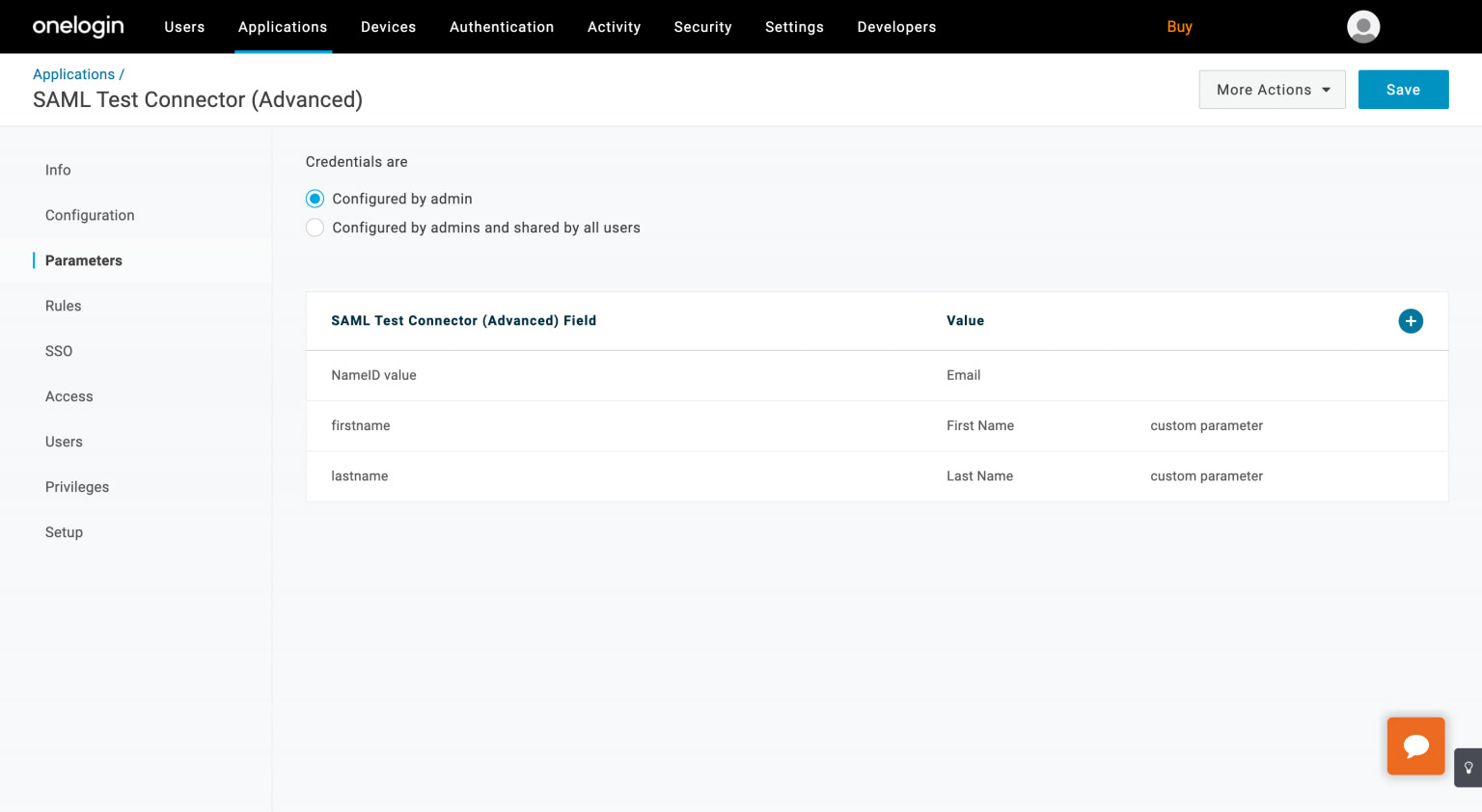Go back via Applications breadcrumb link

coord(74,74)
